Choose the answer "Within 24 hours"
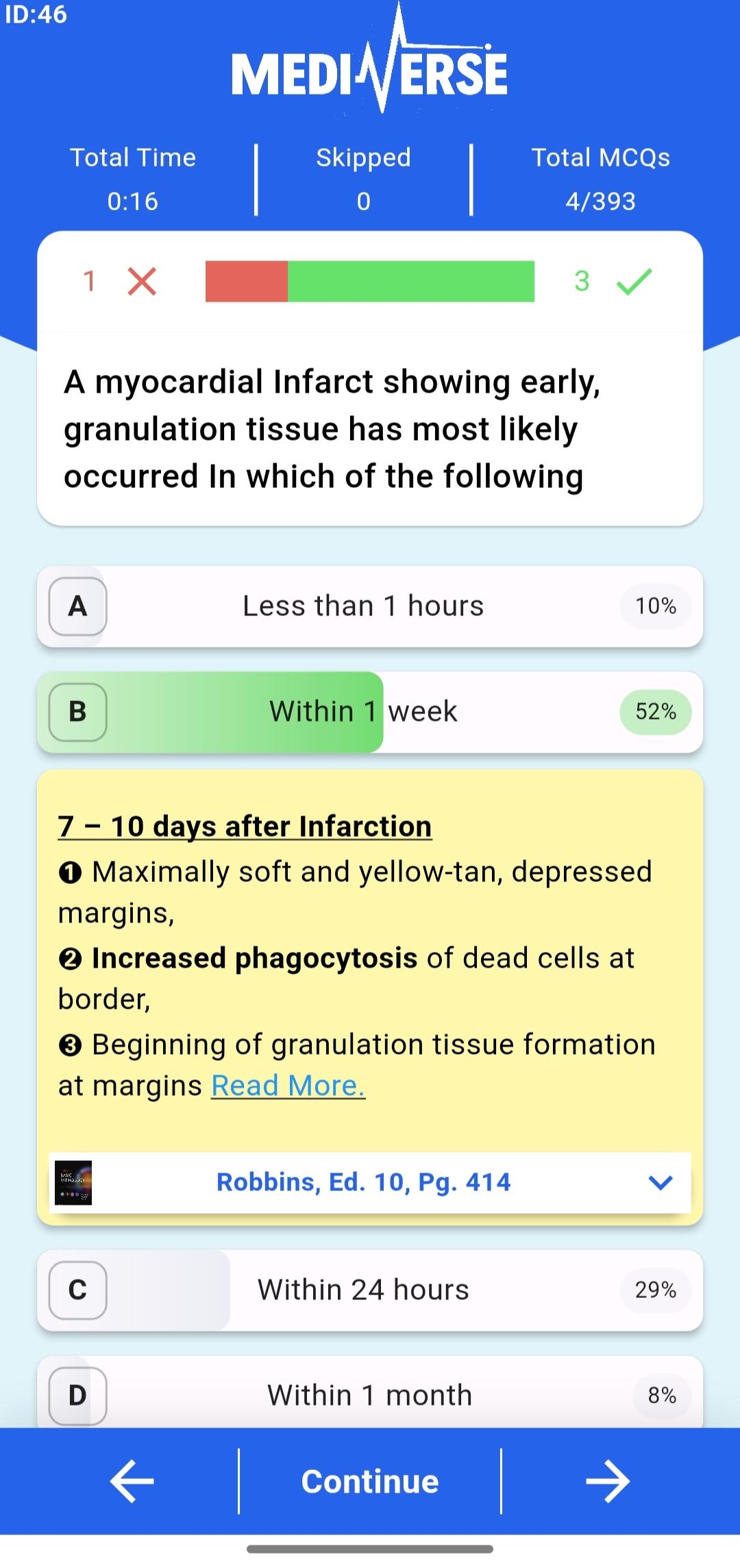740x1568 pixels. [363, 1290]
